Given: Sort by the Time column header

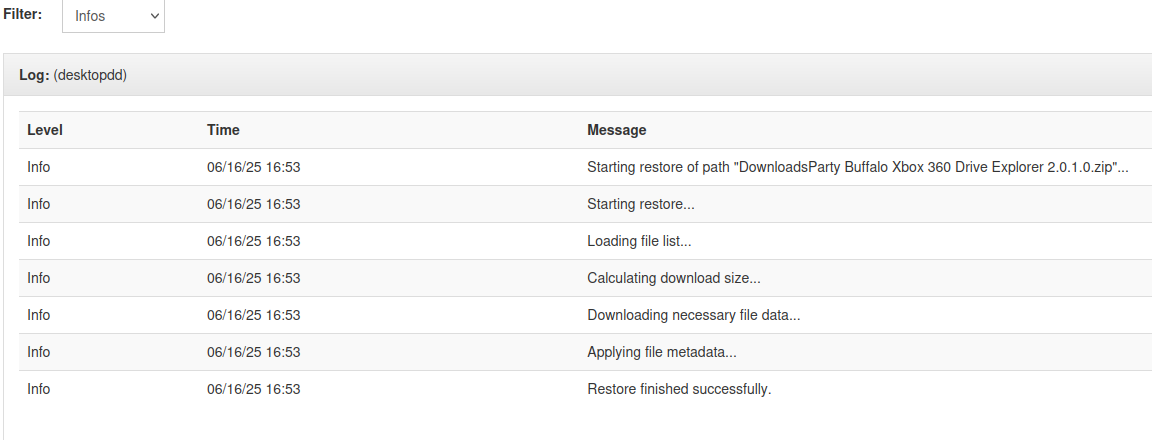Looking at the screenshot, I should point(223,130).
